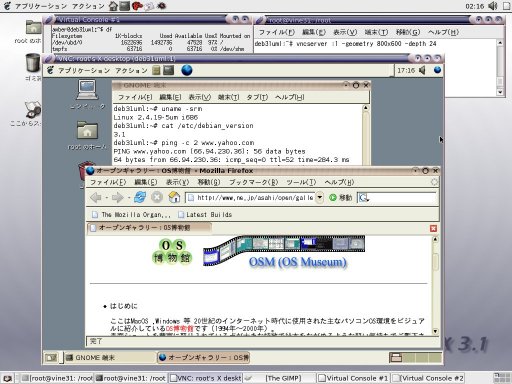Toggle show desktop button in VNC bottom panel

coord(51,358)
